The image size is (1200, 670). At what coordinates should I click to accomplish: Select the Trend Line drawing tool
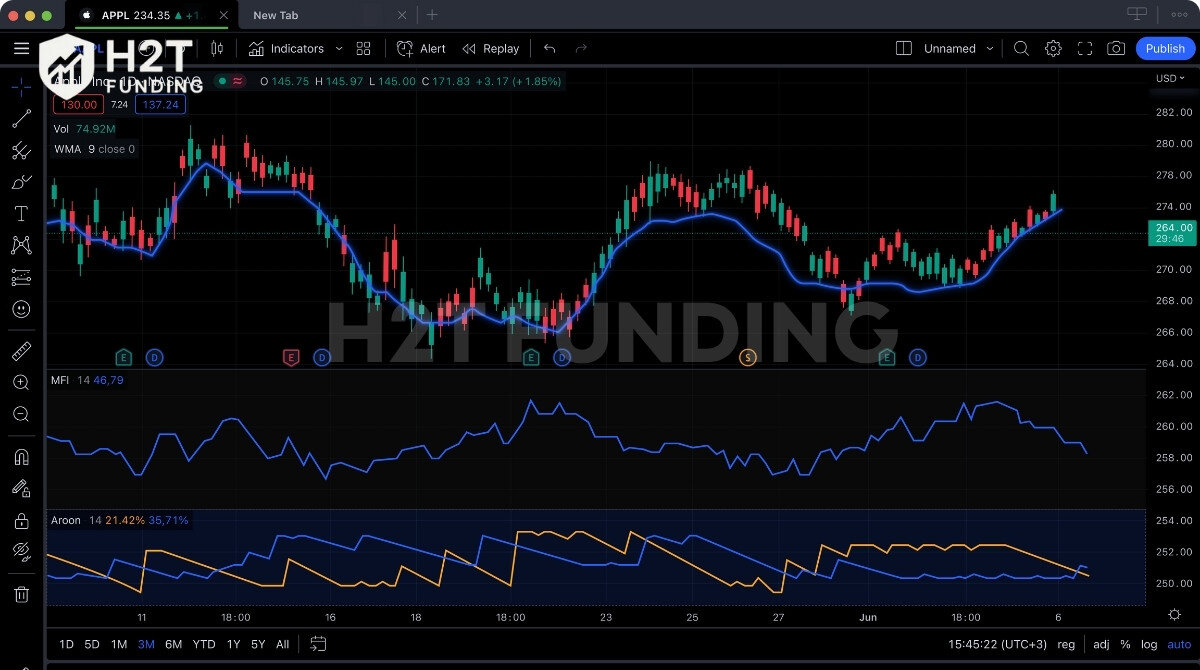(x=20, y=118)
